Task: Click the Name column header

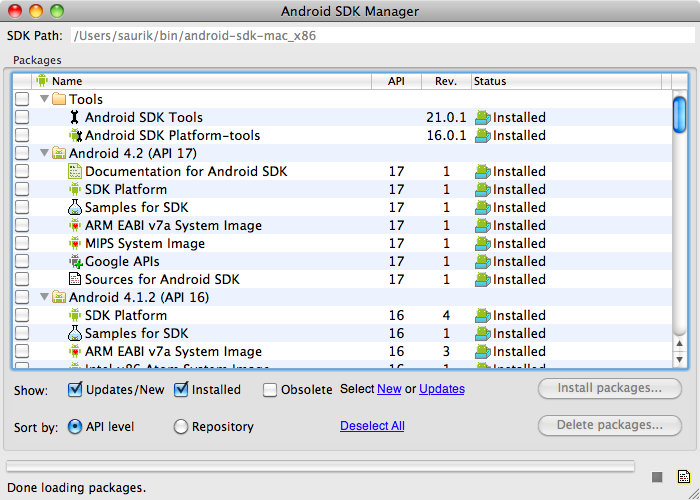Action: [201, 81]
